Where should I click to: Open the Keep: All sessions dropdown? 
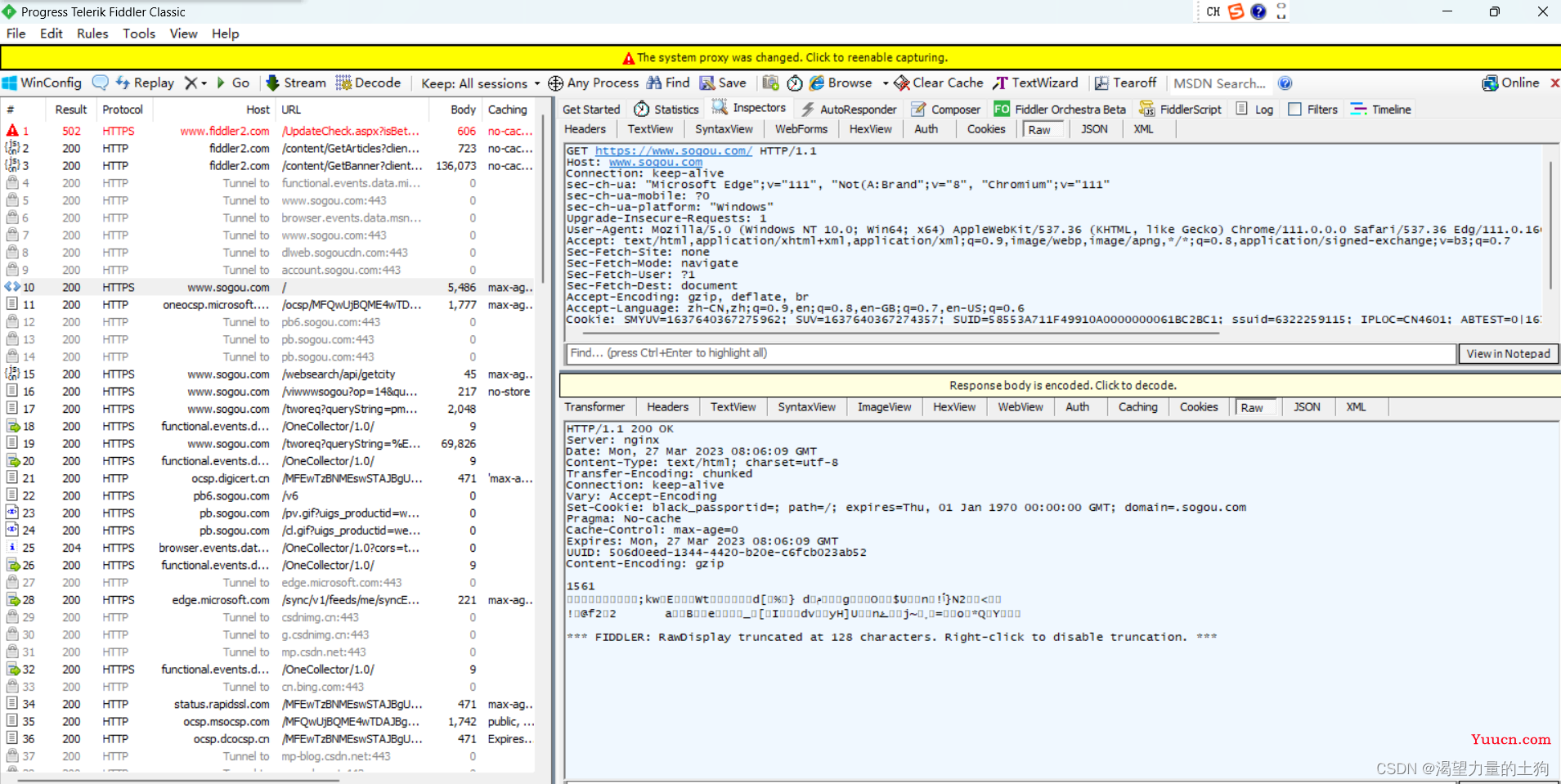click(x=481, y=83)
